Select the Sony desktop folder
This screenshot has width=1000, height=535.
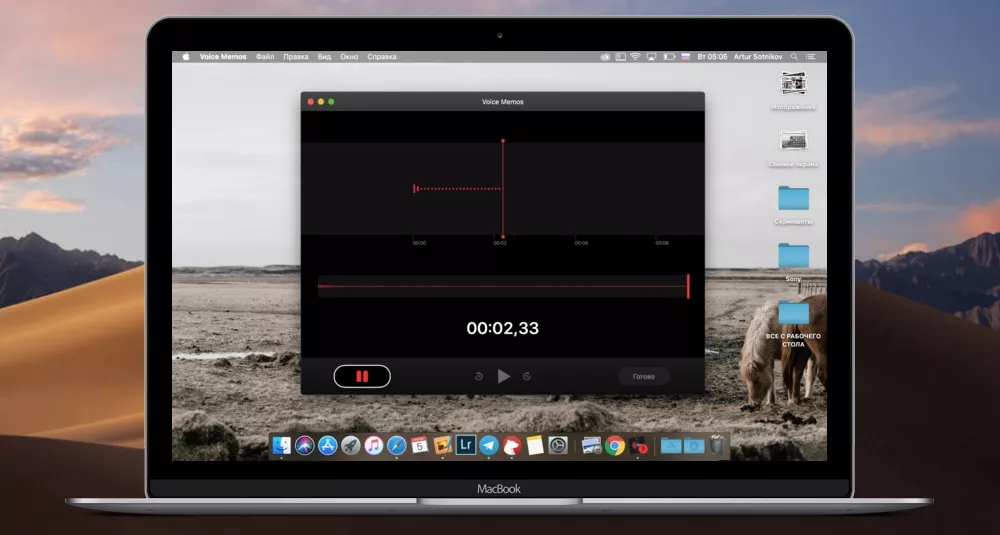(793, 256)
